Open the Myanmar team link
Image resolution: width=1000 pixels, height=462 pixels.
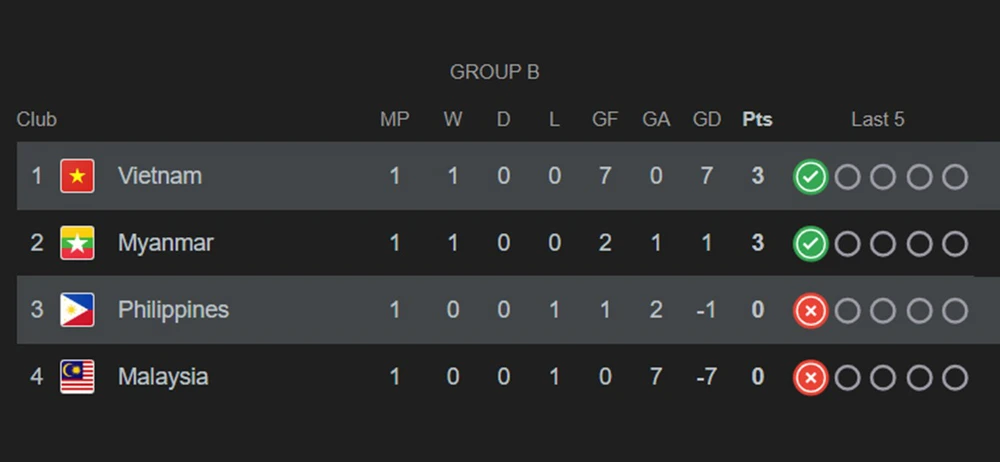click(x=166, y=243)
